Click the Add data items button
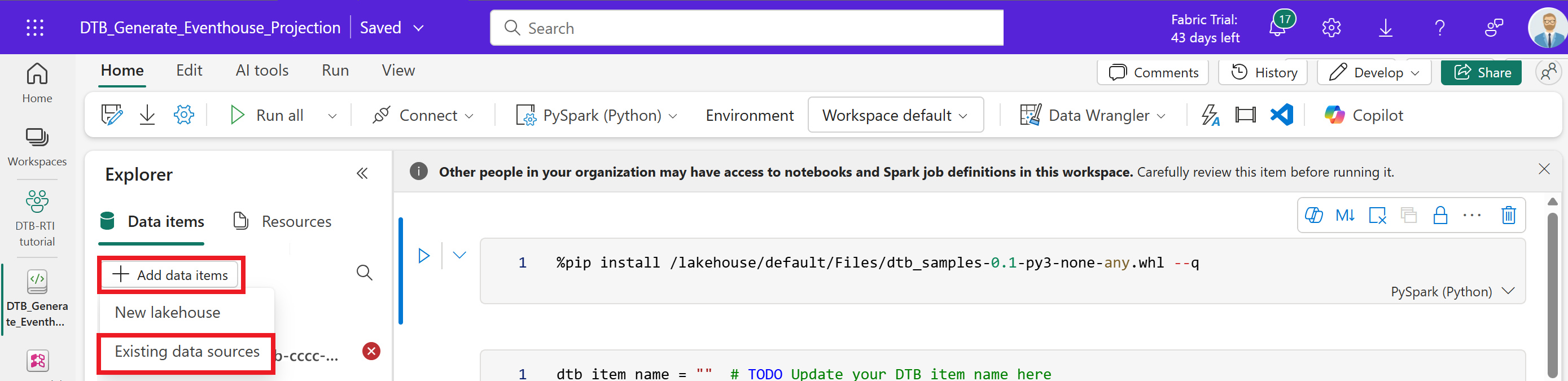Screen dimensions: 1568x381 pos(171,275)
